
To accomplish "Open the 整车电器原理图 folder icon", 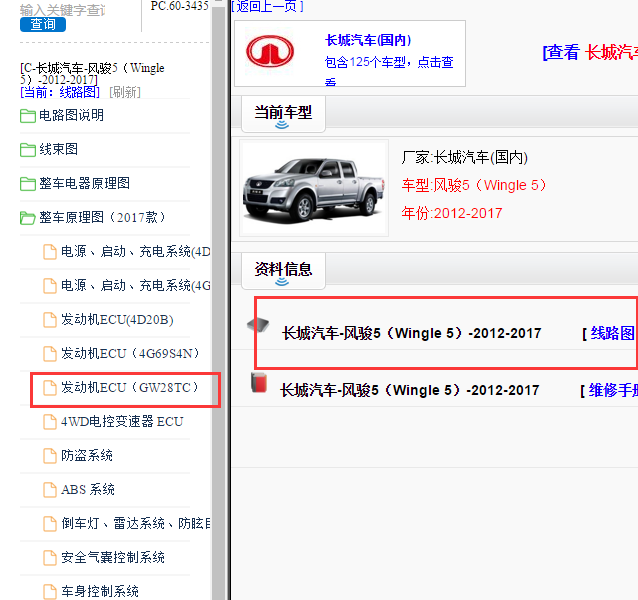I will [x=28, y=184].
